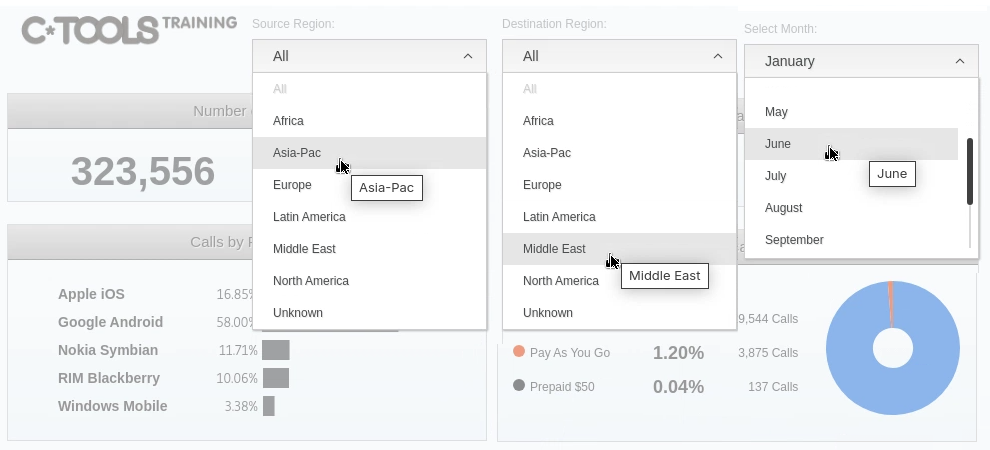Choose September in the month list
The image size is (990, 450).
[794, 240]
